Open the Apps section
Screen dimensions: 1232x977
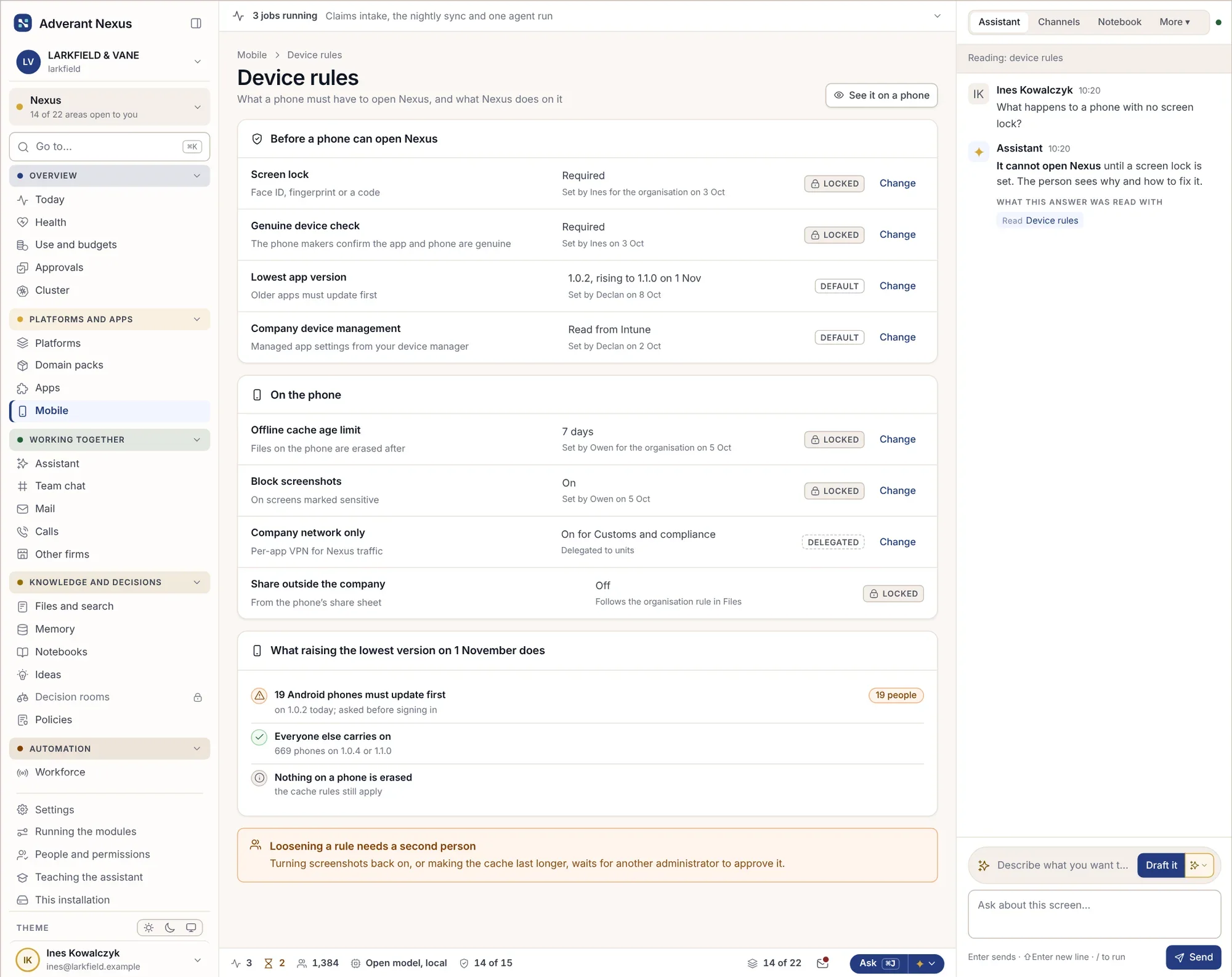tap(47, 388)
